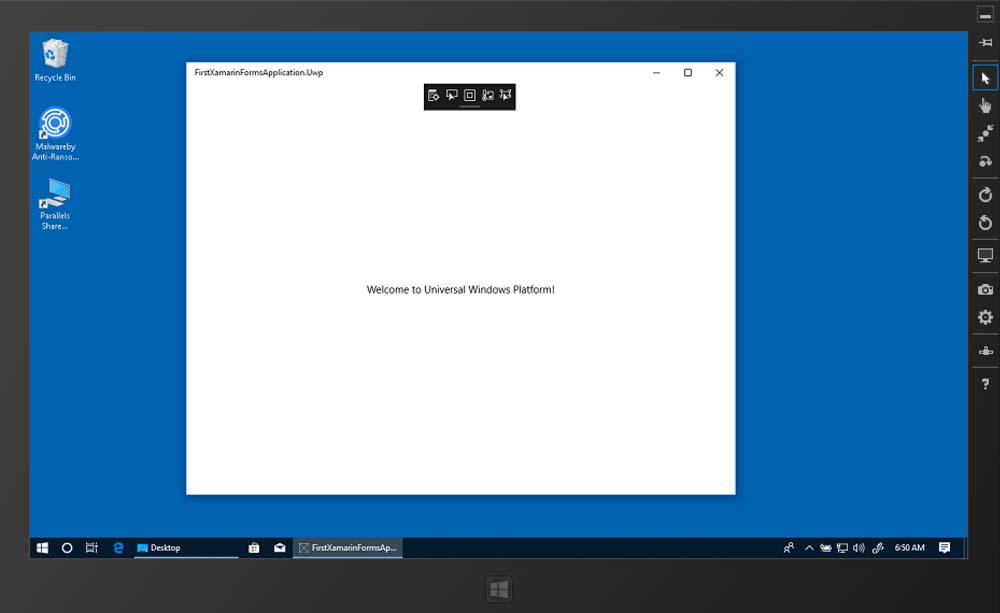The image size is (1000, 613).
Task: Open network properties icon in sidebar
Action: point(985,351)
